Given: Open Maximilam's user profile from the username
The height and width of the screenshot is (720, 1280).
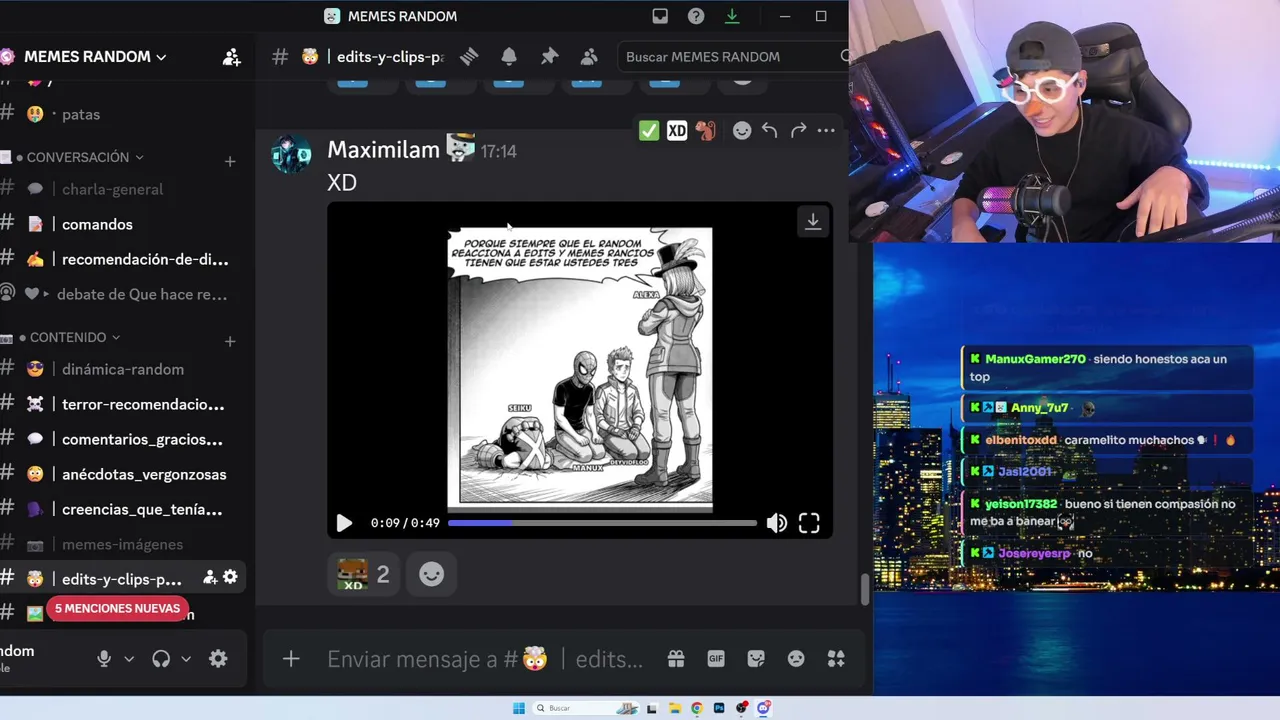Looking at the screenshot, I should tap(383, 150).
